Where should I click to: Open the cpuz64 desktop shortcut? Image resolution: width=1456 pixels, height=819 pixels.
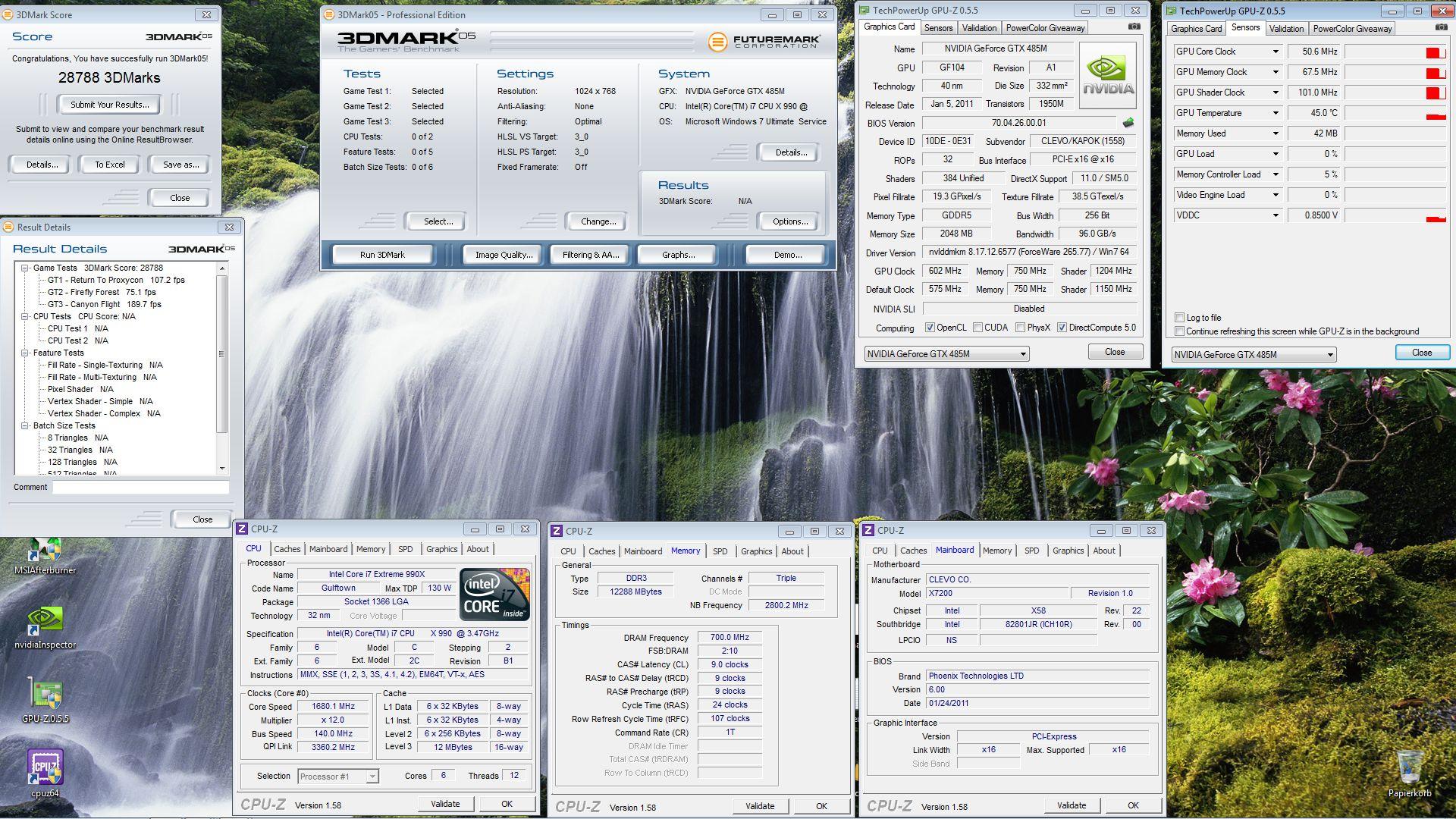click(x=45, y=773)
